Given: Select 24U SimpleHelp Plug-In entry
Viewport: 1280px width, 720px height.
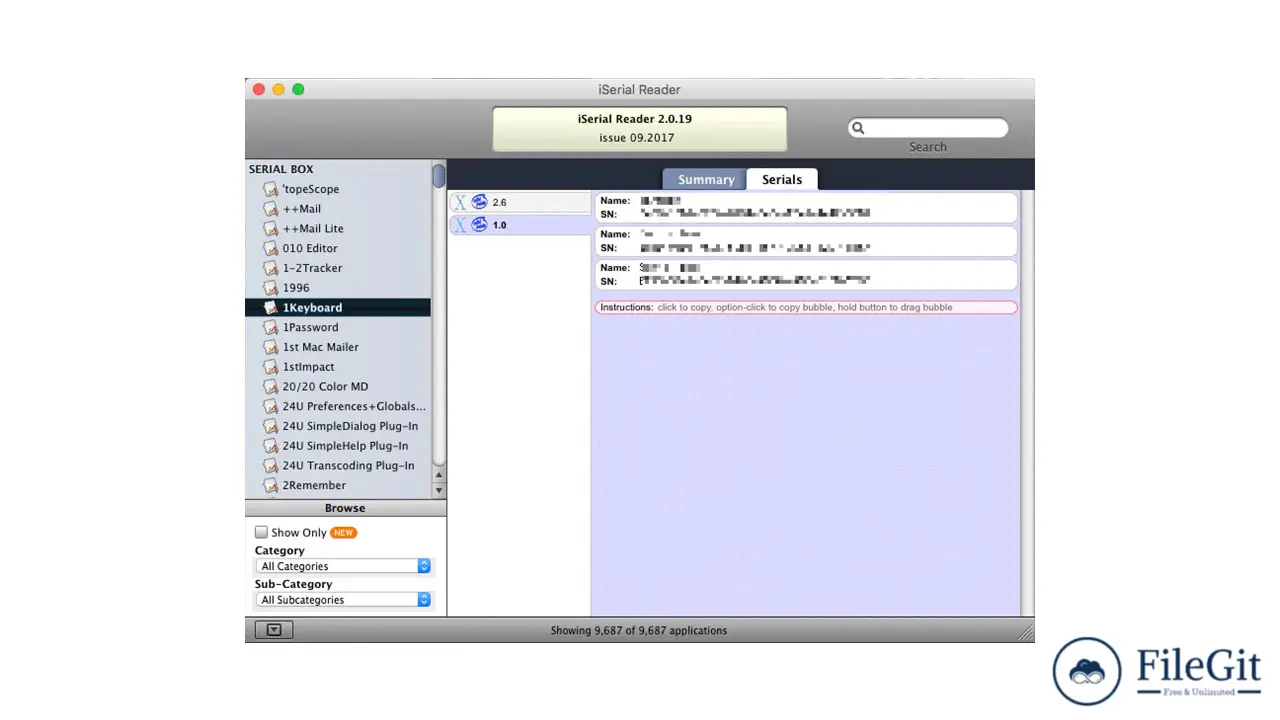Looking at the screenshot, I should [338, 446].
